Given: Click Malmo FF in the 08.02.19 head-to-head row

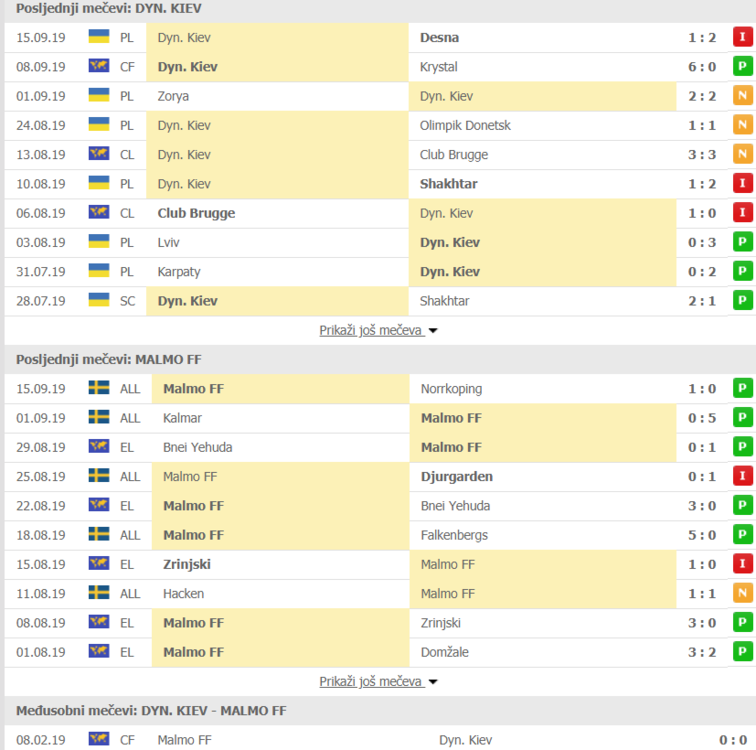Looking at the screenshot, I should pyautogui.click(x=185, y=740).
